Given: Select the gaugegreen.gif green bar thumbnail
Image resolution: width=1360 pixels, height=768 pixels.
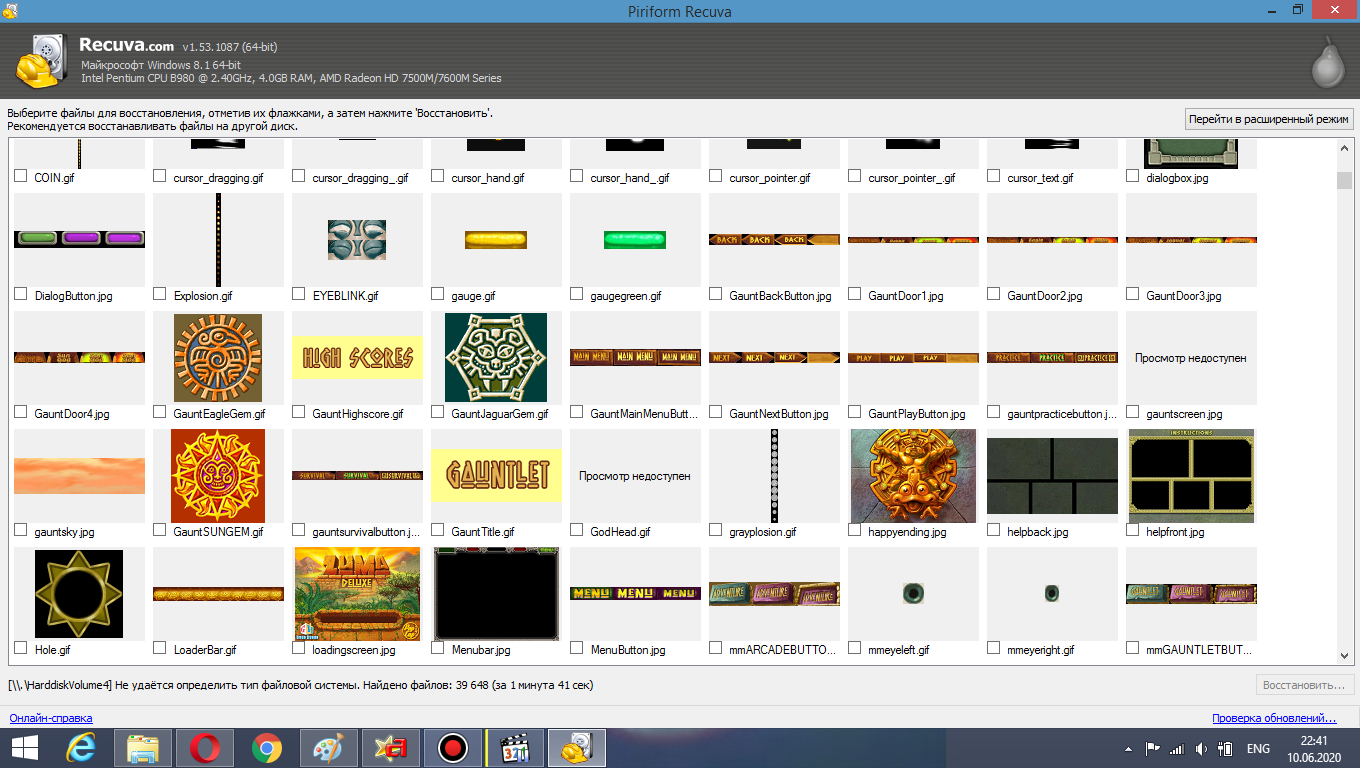Looking at the screenshot, I should [x=635, y=240].
